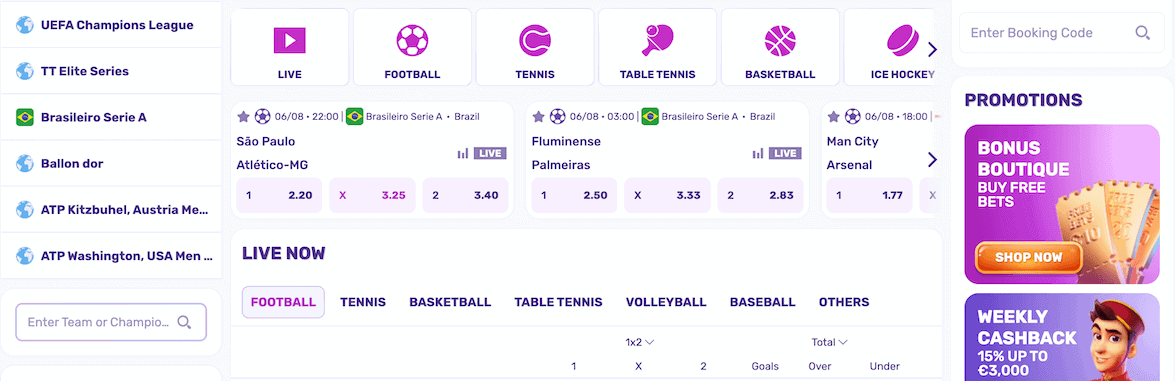Click the SHOP NOW promotion button
Viewport: 1175px width, 381px height.
point(1028,257)
